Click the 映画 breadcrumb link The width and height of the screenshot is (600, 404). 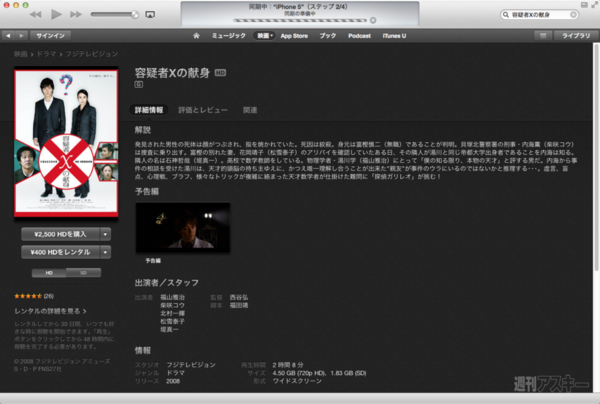click(21, 54)
